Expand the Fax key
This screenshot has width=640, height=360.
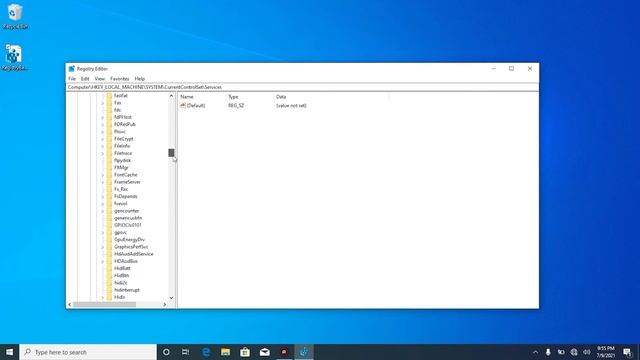click(x=102, y=103)
